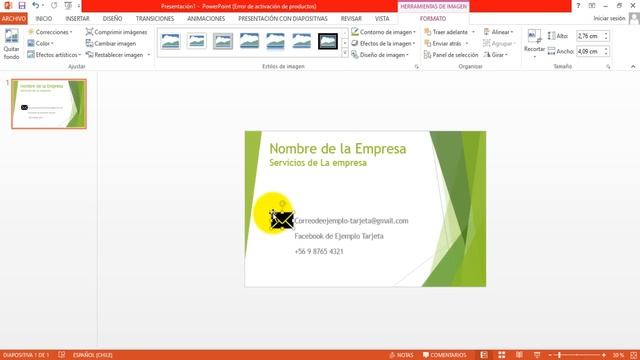640x360 pixels.
Task: Apply the sixth picture style in gallery
Action: (302, 41)
